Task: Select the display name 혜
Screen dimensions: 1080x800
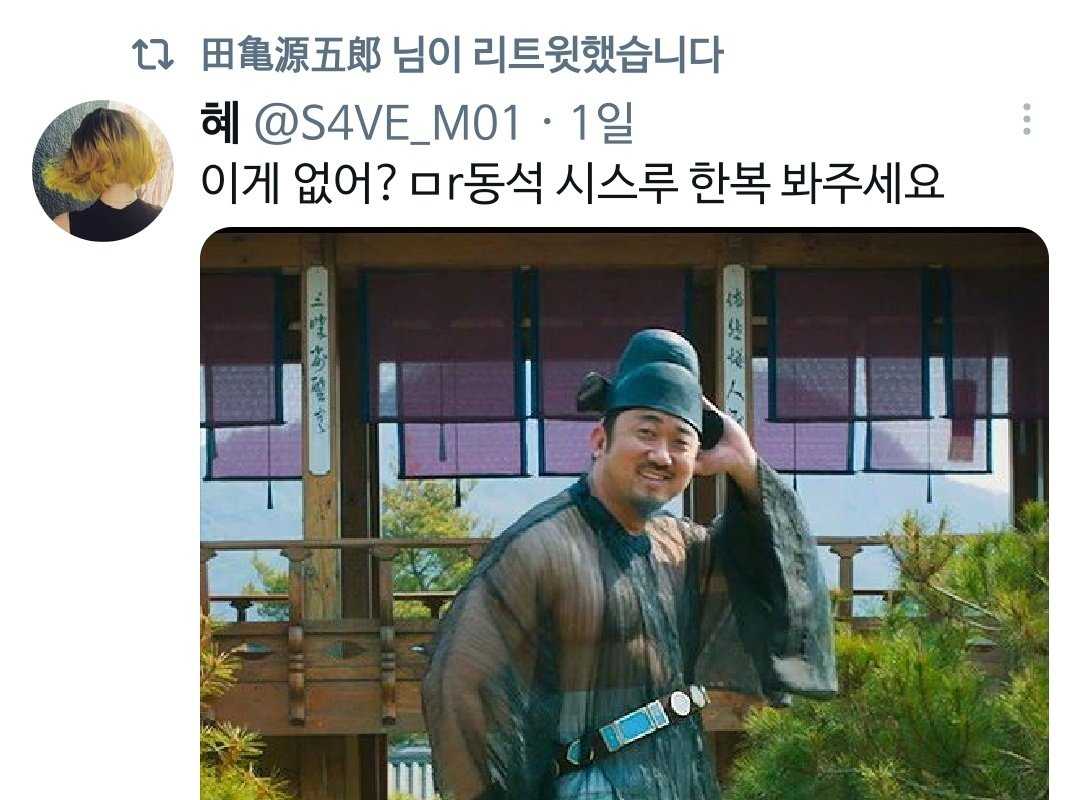Action: [x=220, y=122]
